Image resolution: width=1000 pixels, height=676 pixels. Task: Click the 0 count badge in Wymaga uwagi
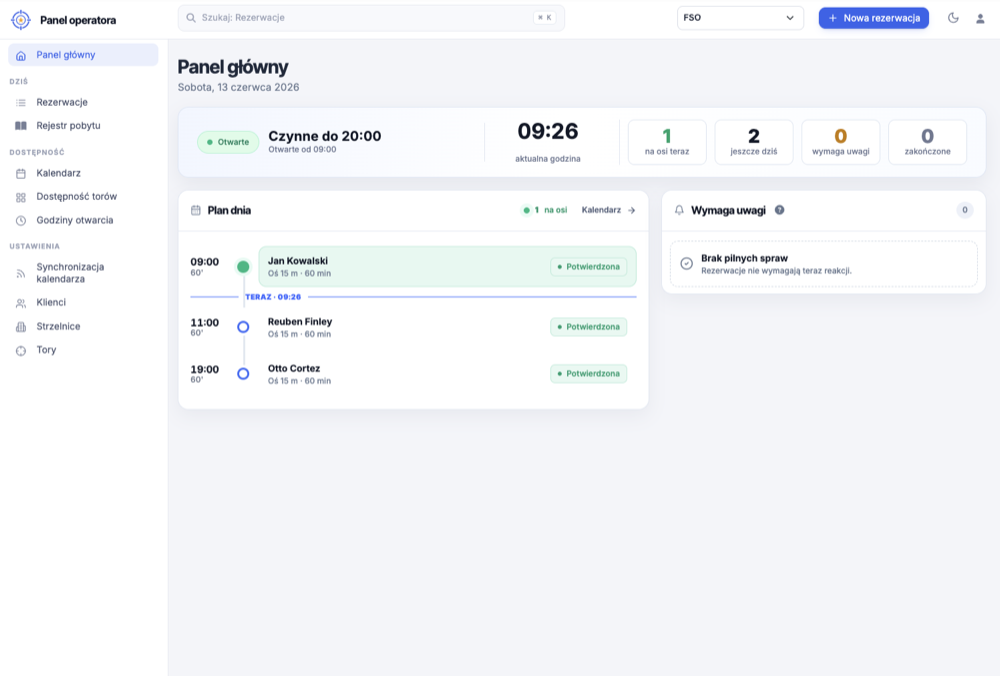coord(965,210)
